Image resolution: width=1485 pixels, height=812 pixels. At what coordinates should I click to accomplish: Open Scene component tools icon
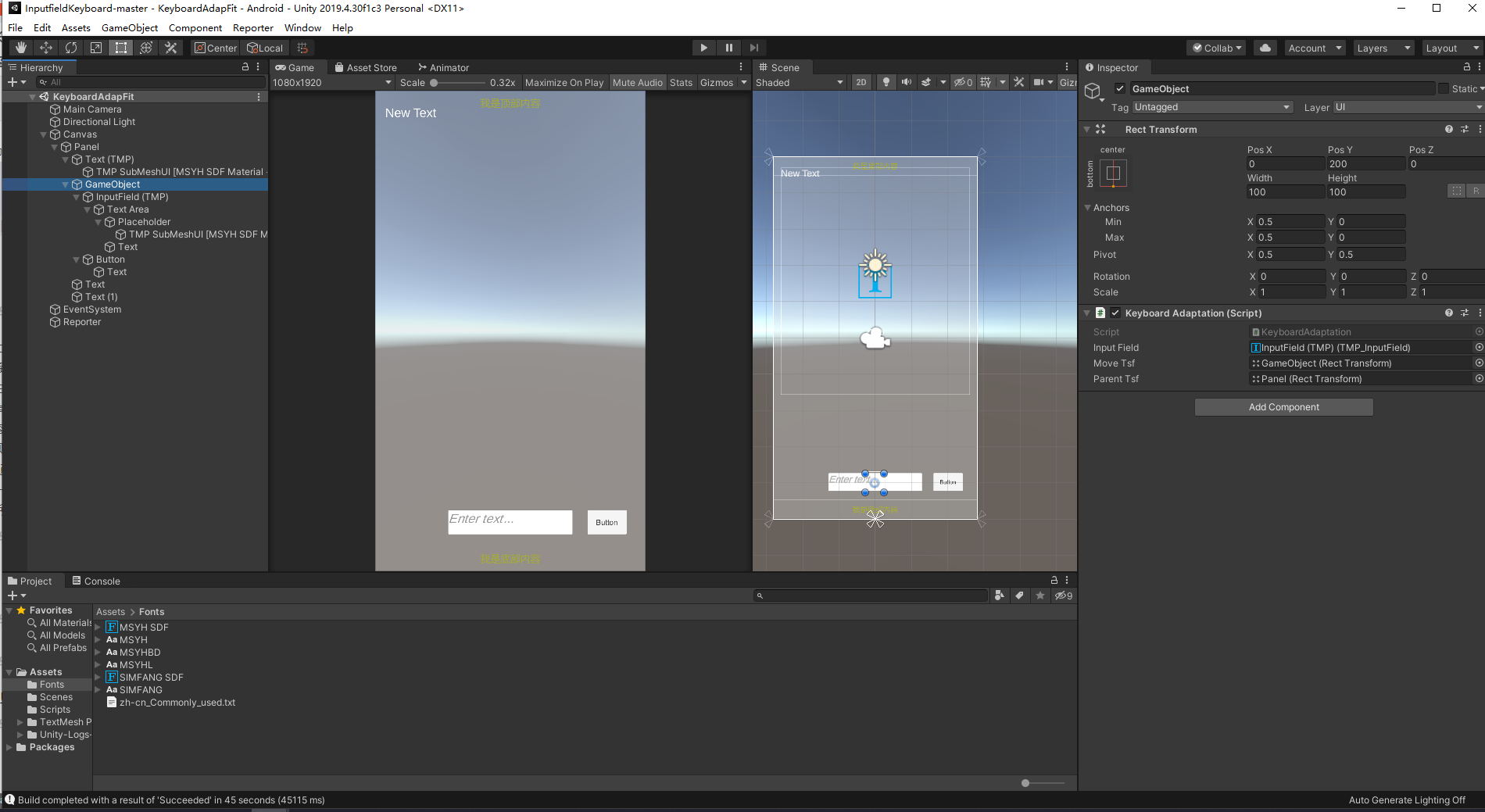pyautogui.click(x=1018, y=82)
